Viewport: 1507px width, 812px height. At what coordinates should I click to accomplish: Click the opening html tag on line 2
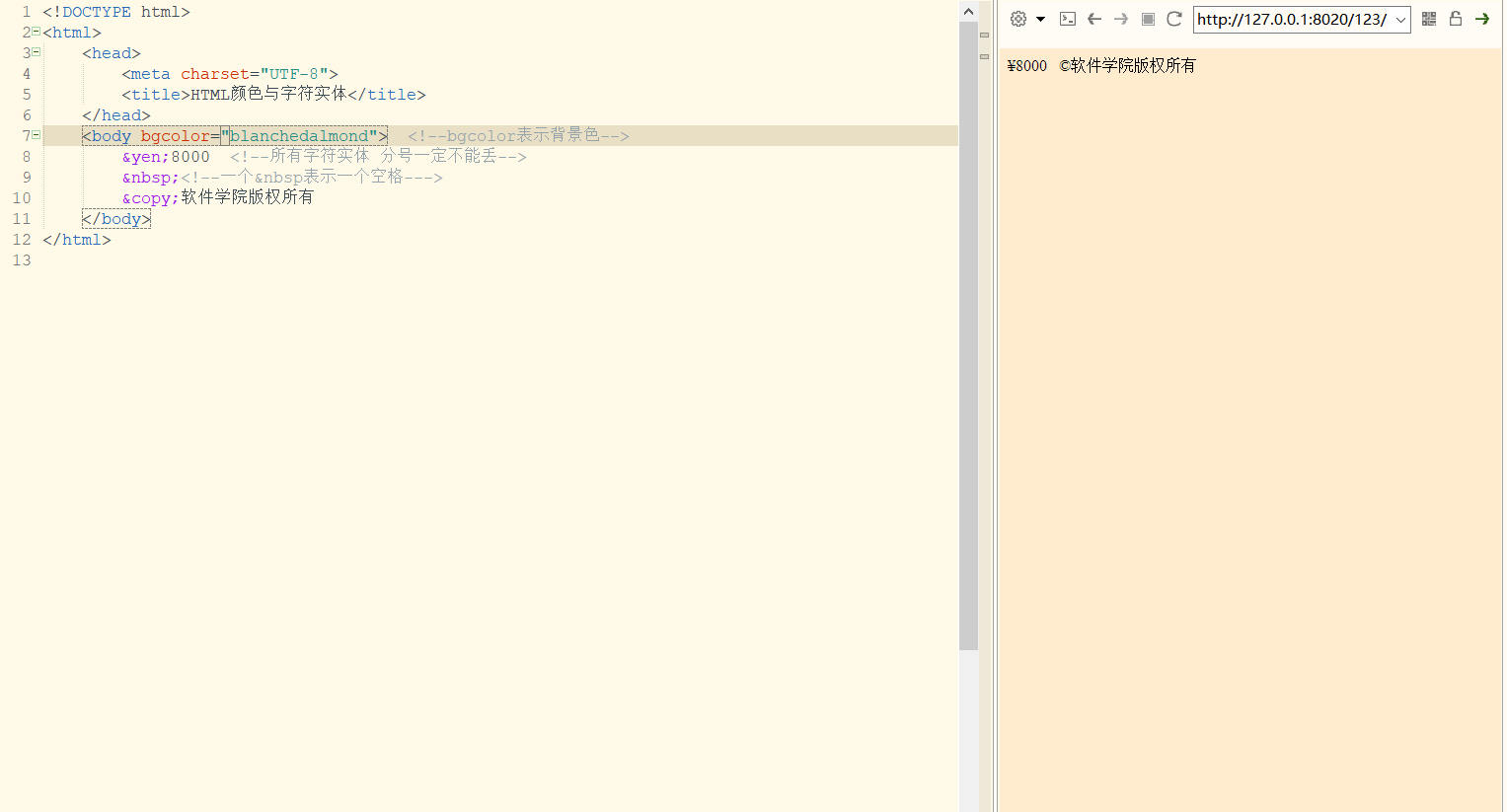point(72,33)
